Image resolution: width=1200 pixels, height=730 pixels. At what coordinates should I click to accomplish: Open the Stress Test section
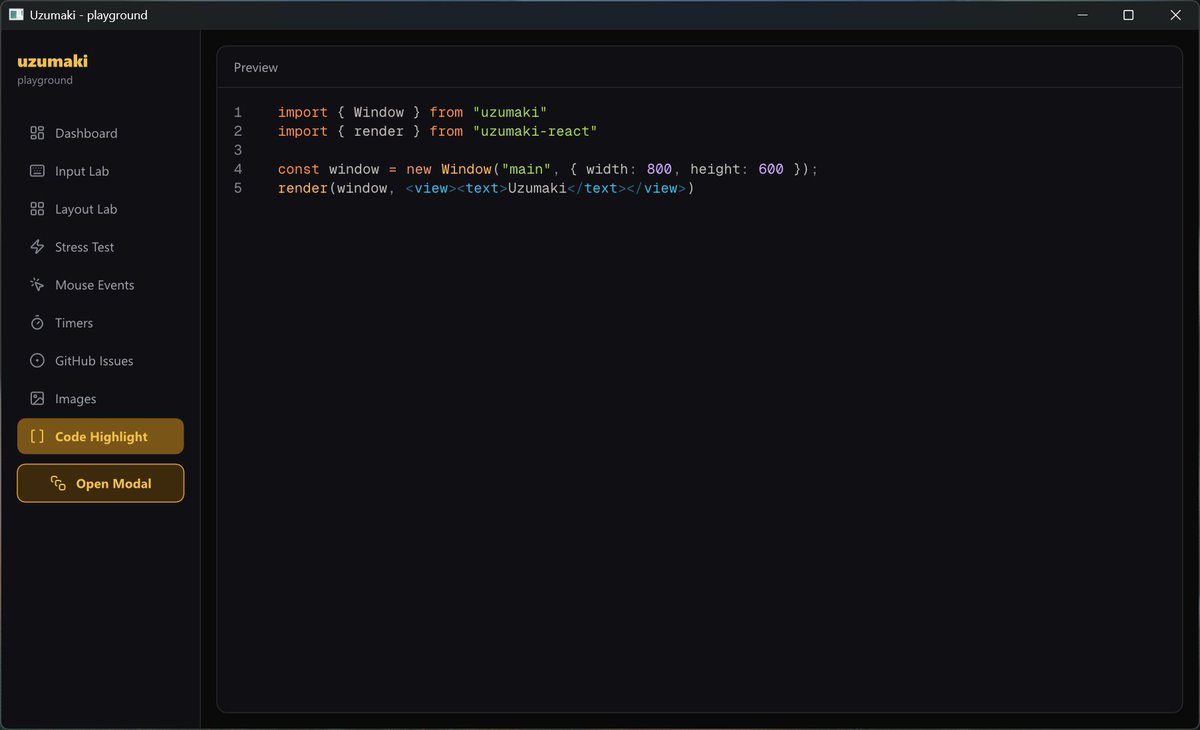(x=100, y=247)
